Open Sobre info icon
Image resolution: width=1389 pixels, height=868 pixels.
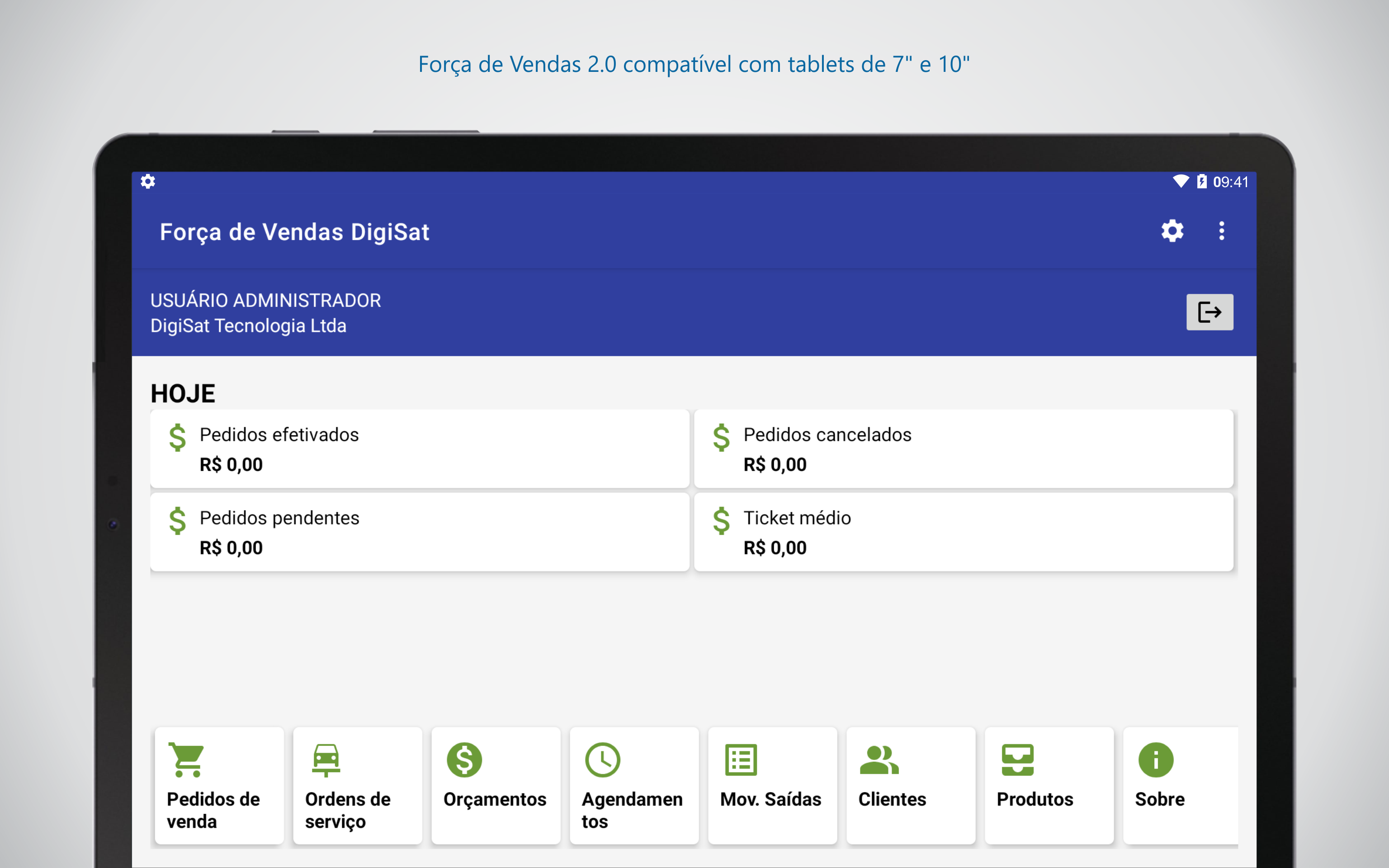click(1156, 759)
